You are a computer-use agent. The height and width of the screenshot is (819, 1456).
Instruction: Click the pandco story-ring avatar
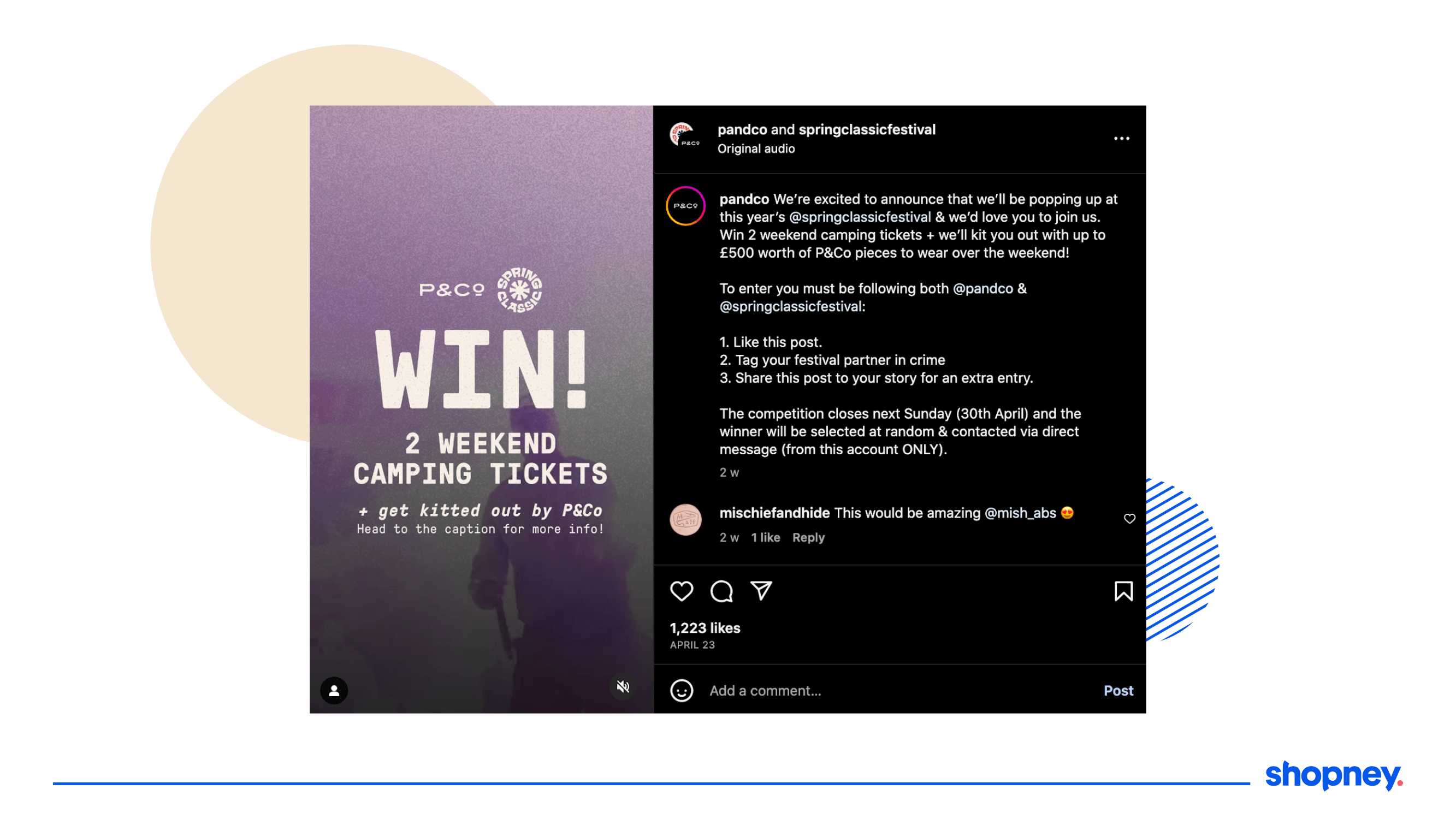(685, 206)
